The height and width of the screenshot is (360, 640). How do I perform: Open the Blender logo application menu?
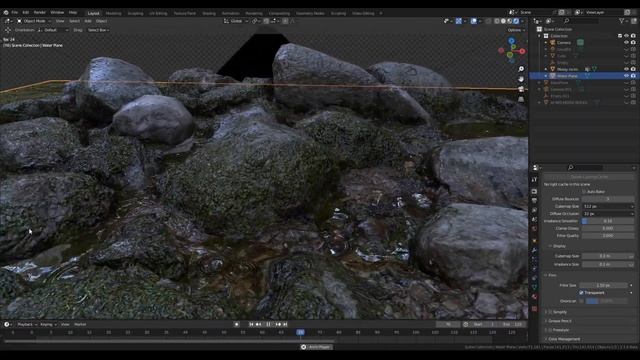6,13
